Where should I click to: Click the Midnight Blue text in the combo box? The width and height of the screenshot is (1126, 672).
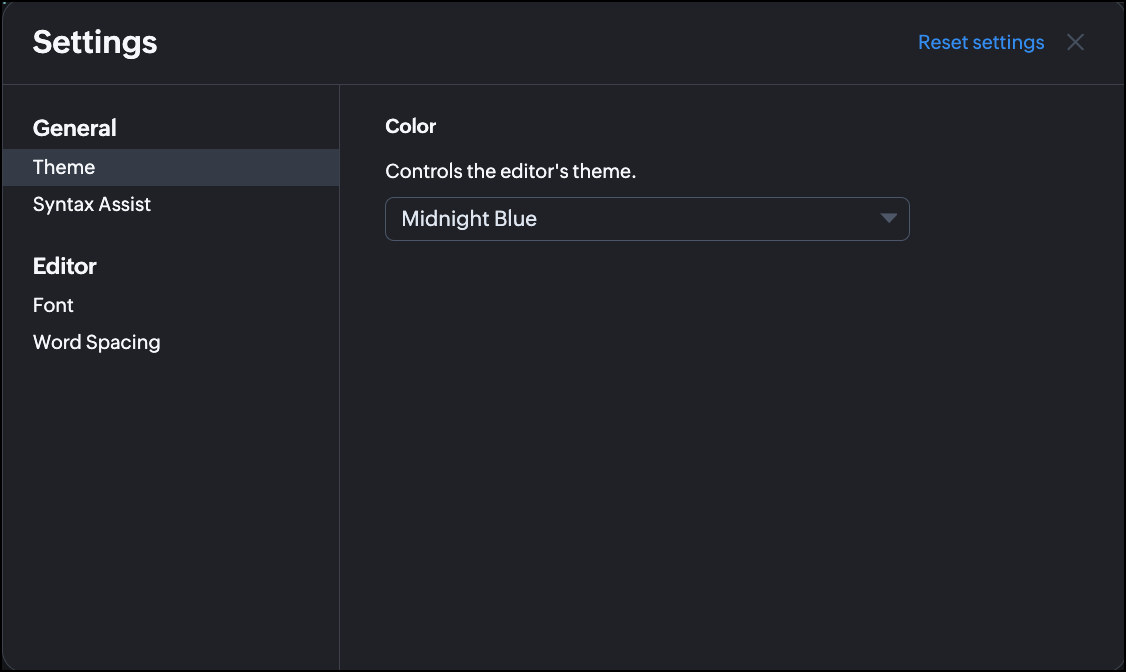(x=469, y=219)
